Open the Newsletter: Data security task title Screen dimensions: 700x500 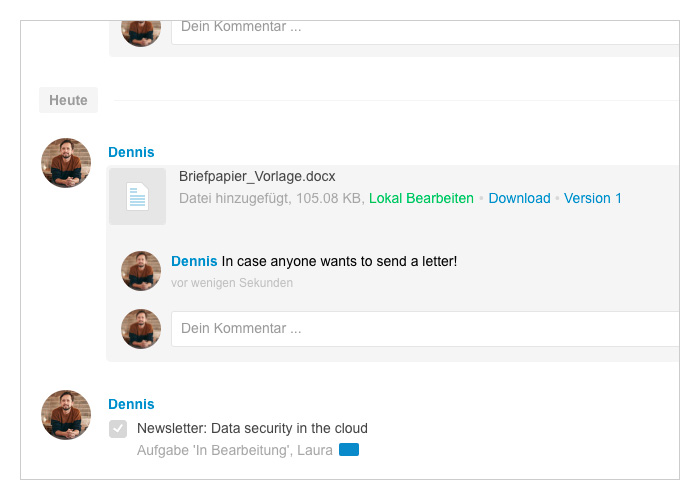point(252,428)
